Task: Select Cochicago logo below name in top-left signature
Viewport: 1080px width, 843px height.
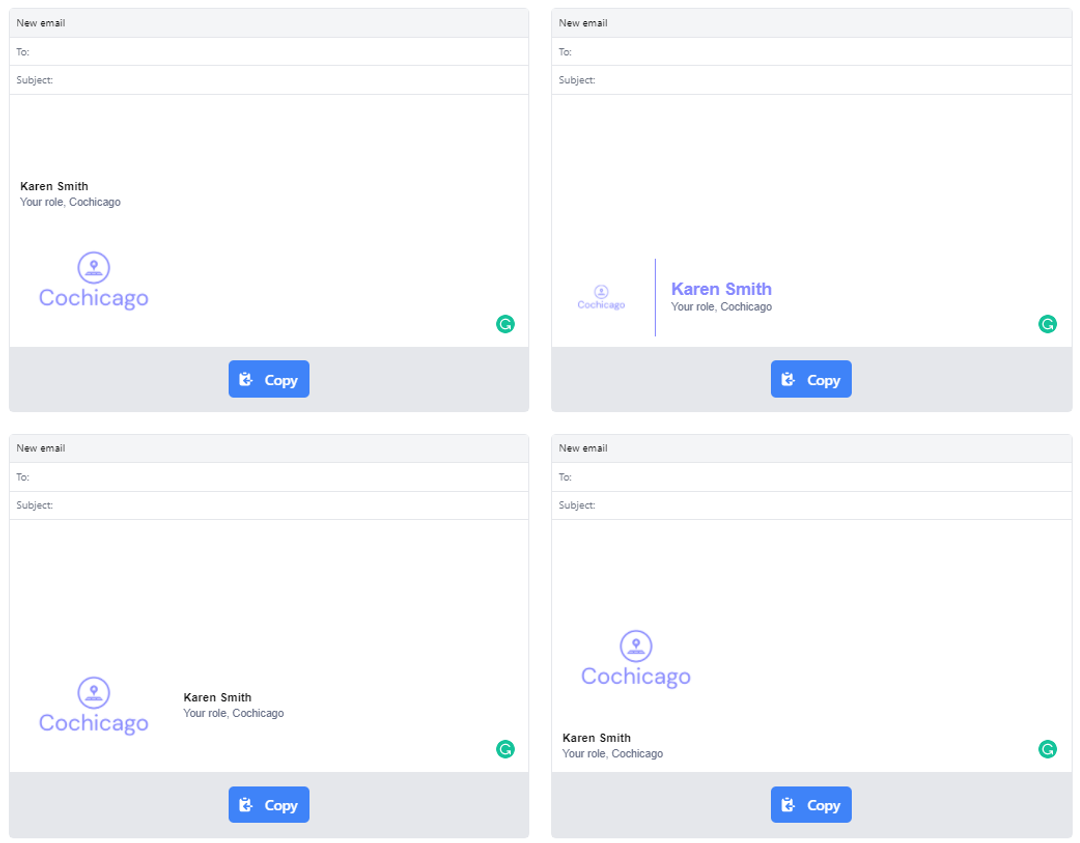Action: pyautogui.click(x=94, y=281)
